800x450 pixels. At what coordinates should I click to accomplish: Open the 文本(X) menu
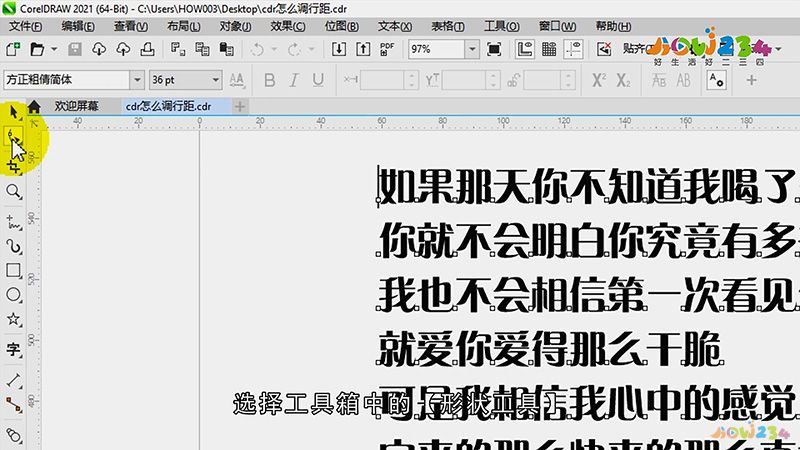pos(395,26)
